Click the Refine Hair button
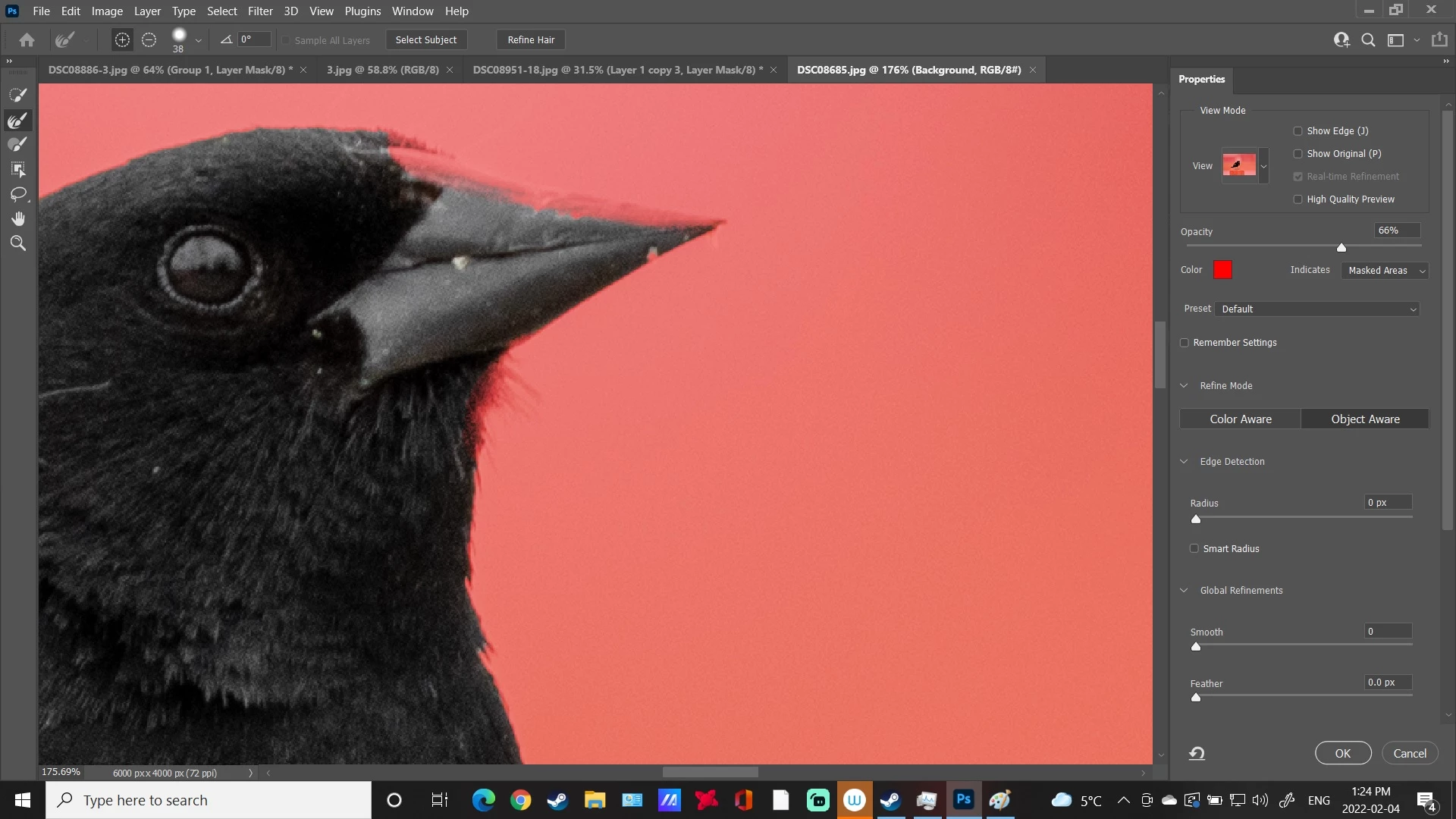The image size is (1456, 819). pyautogui.click(x=531, y=40)
